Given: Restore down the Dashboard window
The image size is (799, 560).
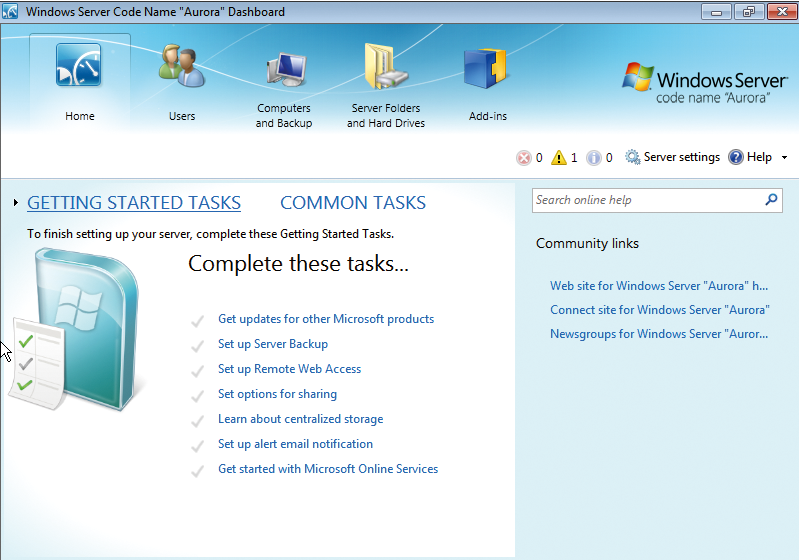Looking at the screenshot, I should tap(748, 11).
